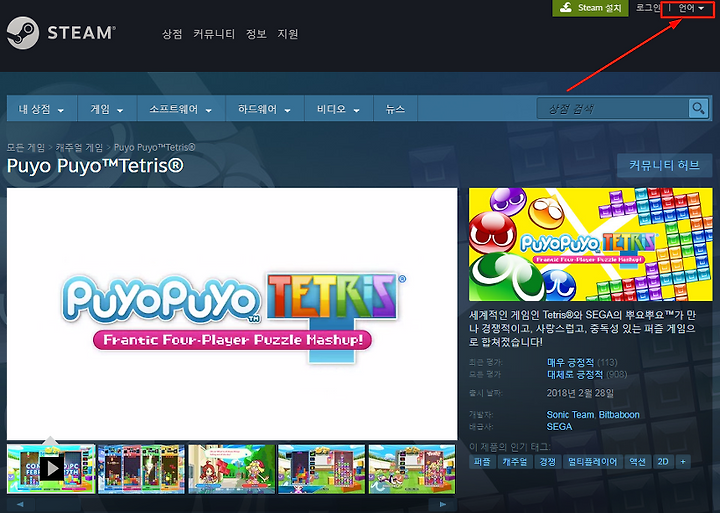Click the store search magnifier icon
The height and width of the screenshot is (513, 720).
click(698, 109)
